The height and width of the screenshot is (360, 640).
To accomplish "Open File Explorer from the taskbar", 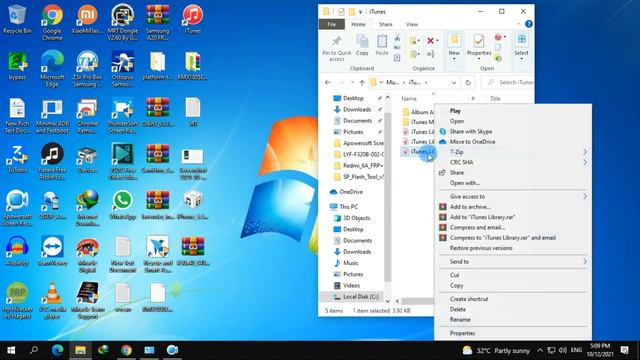I will coord(80,350).
